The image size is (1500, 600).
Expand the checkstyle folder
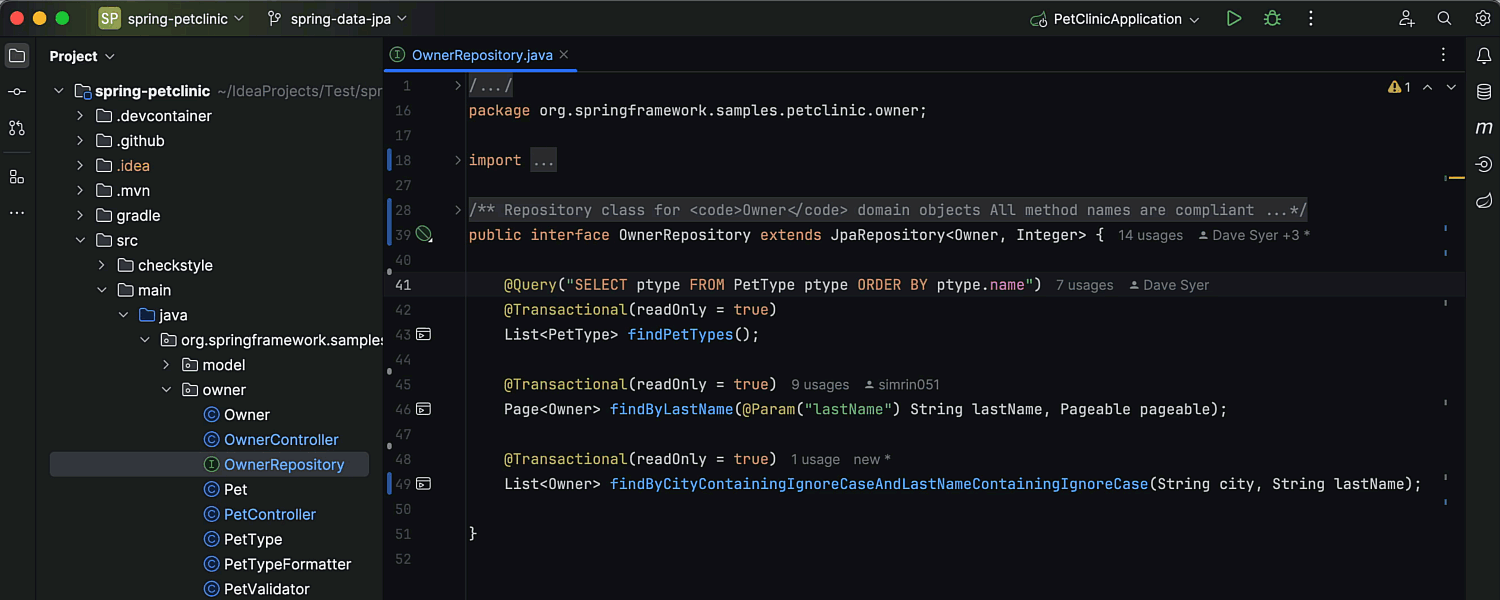(102, 266)
